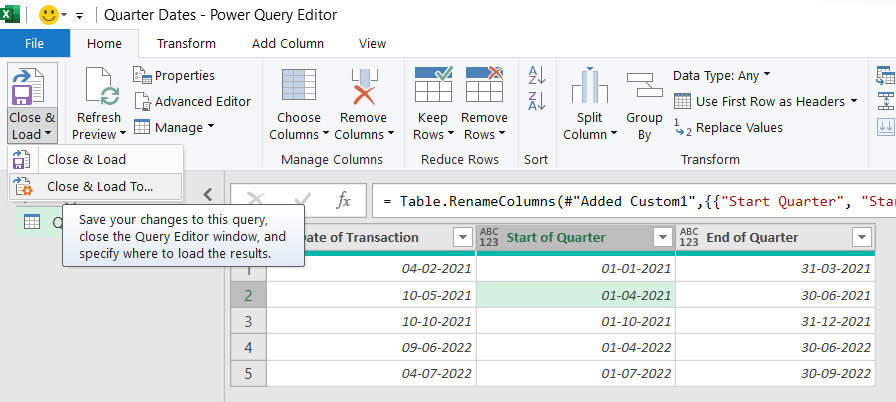Viewport: 896px width, 402px height.
Task: Click cell 31-03-2021
Action: 775,268
